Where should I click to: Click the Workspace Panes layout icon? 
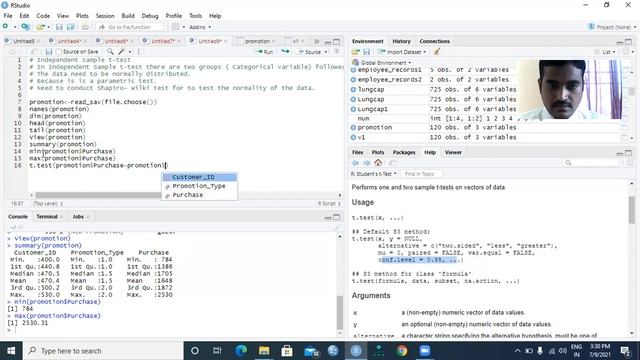[x=176, y=27]
